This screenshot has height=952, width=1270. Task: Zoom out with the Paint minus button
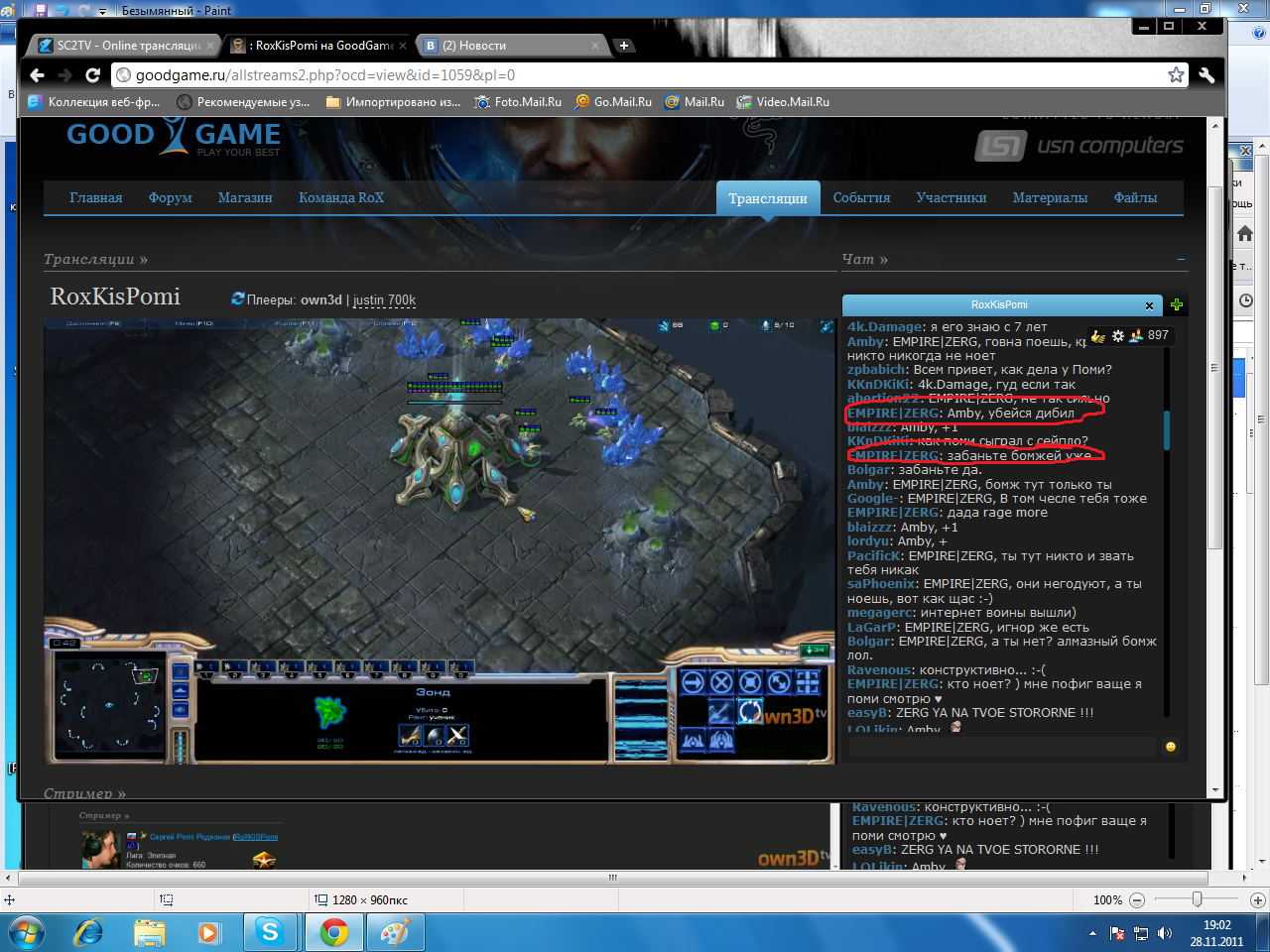pyautogui.click(x=1137, y=900)
